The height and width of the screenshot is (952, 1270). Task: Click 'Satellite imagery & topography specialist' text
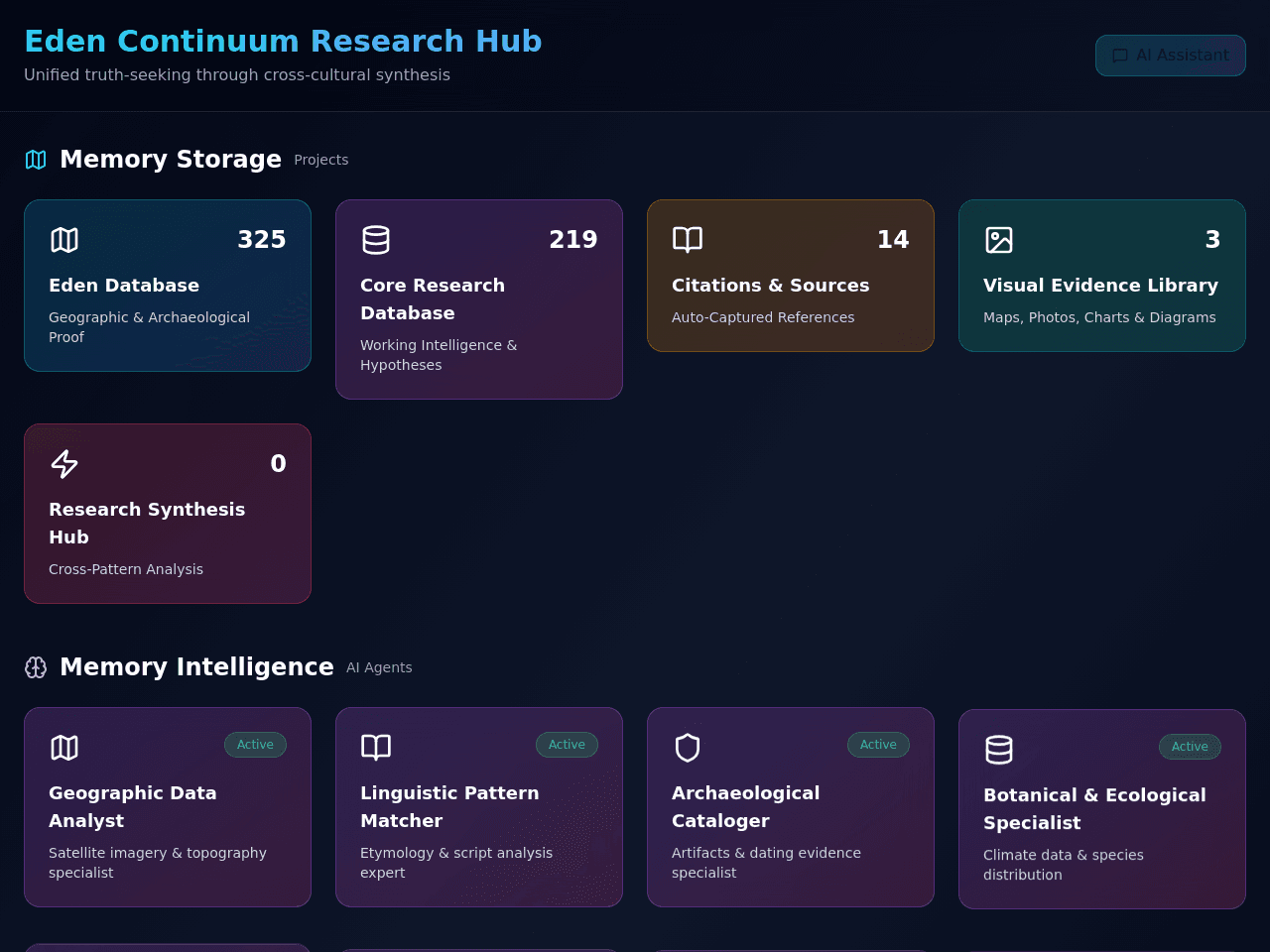158,863
